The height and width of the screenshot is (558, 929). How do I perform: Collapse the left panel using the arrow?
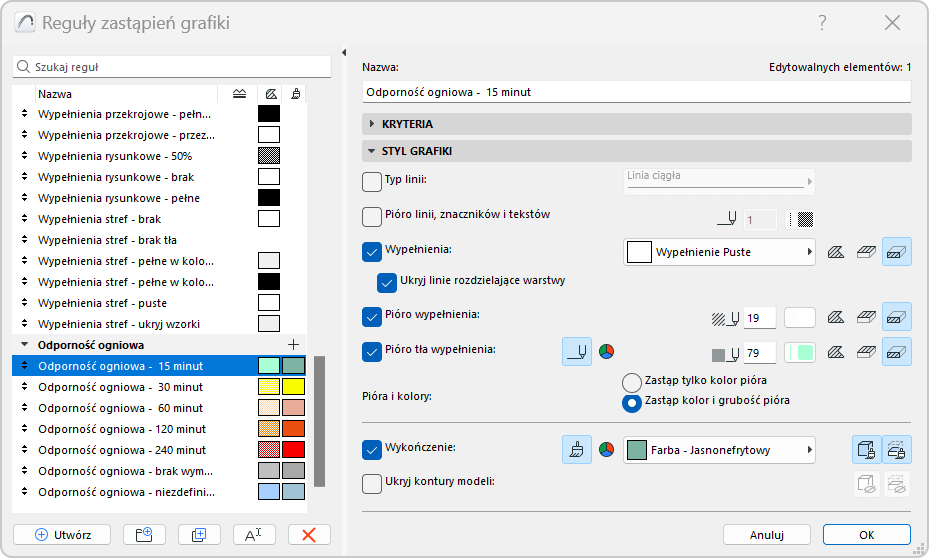pos(344,53)
